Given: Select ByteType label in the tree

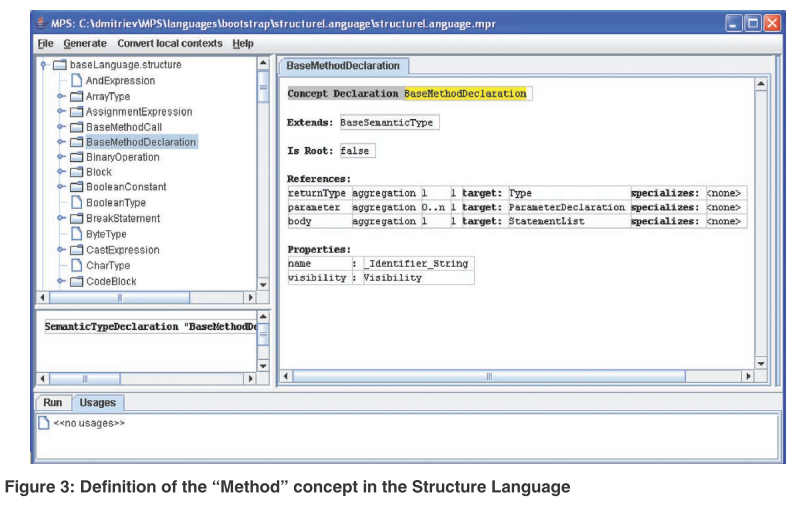Looking at the screenshot, I should pyautogui.click(x=106, y=234).
